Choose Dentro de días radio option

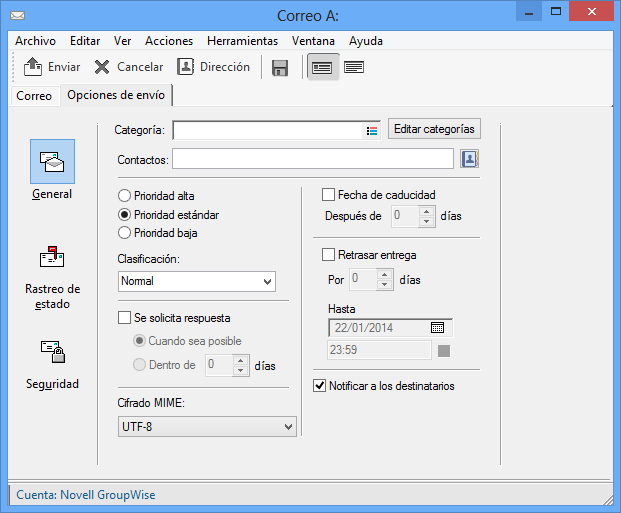pyautogui.click(x=139, y=364)
